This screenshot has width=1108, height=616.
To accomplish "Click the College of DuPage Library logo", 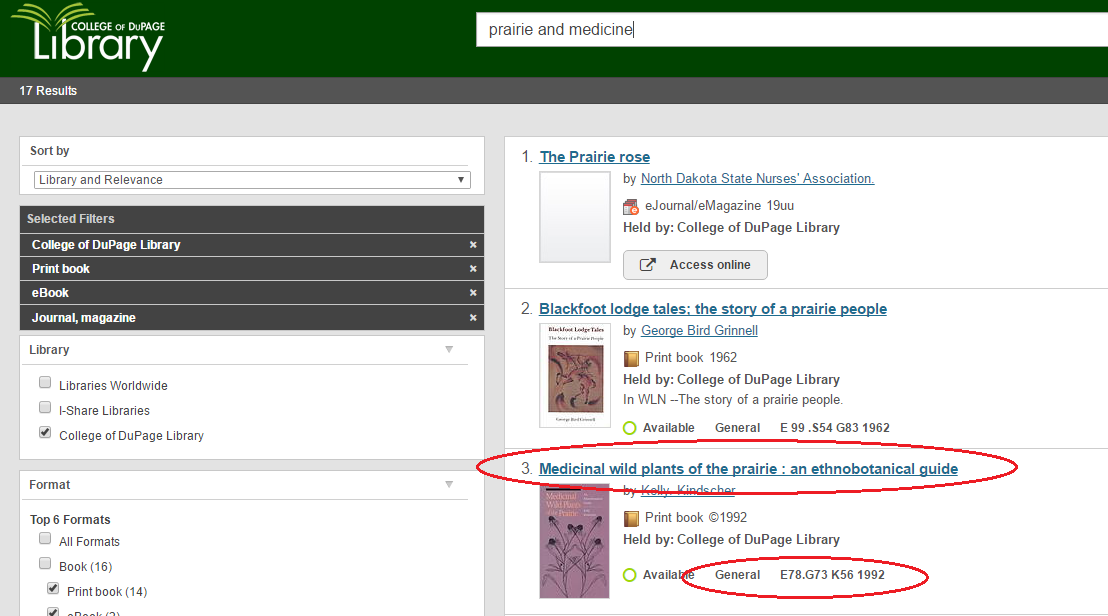I will tap(87, 36).
